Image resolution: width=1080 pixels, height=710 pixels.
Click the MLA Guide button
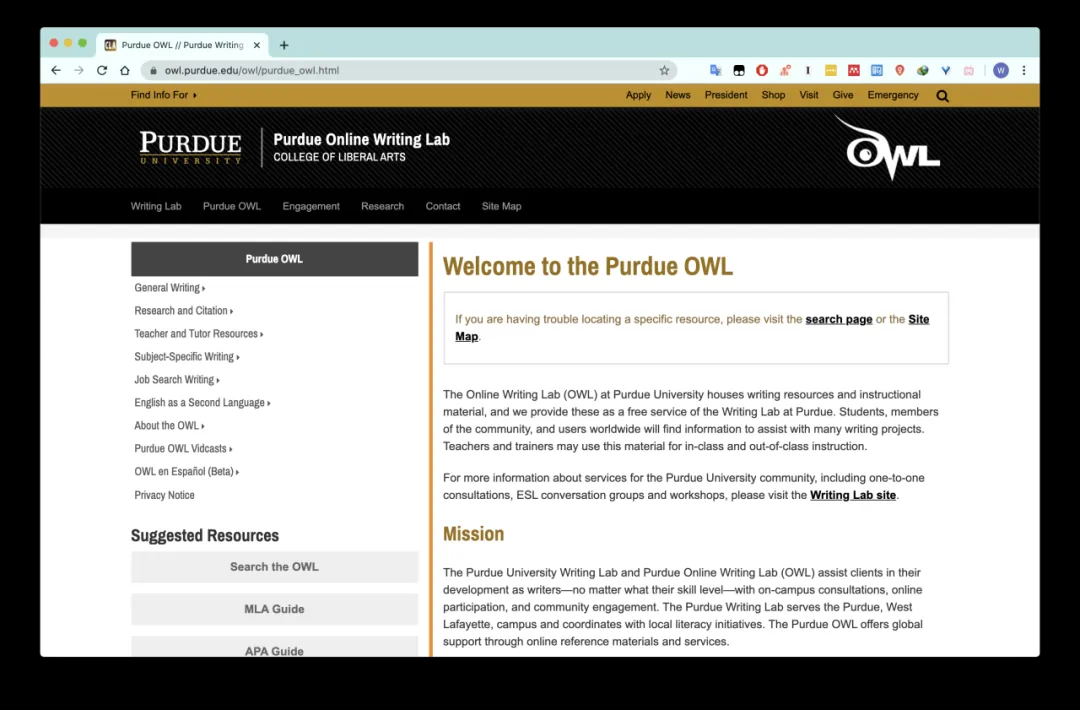click(275, 609)
